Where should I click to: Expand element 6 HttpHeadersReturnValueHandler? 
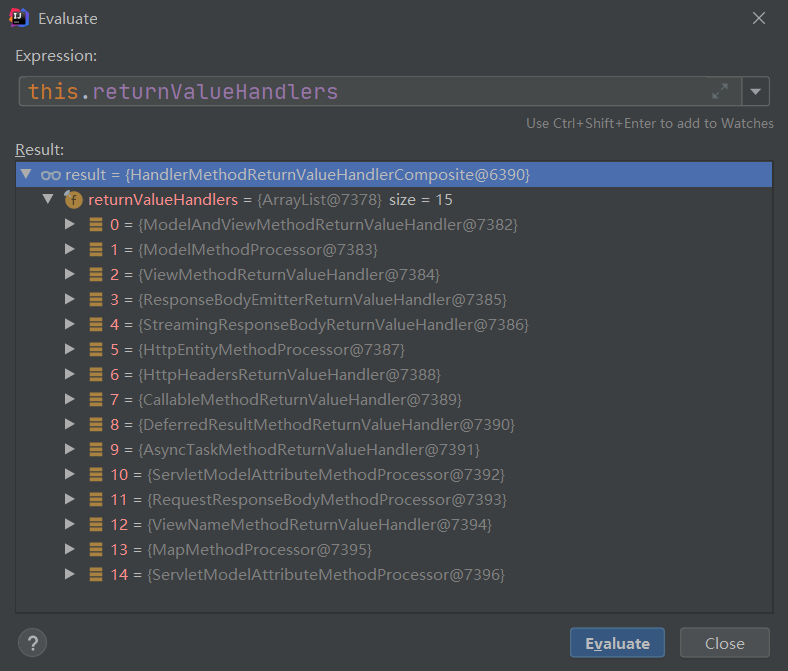point(70,374)
